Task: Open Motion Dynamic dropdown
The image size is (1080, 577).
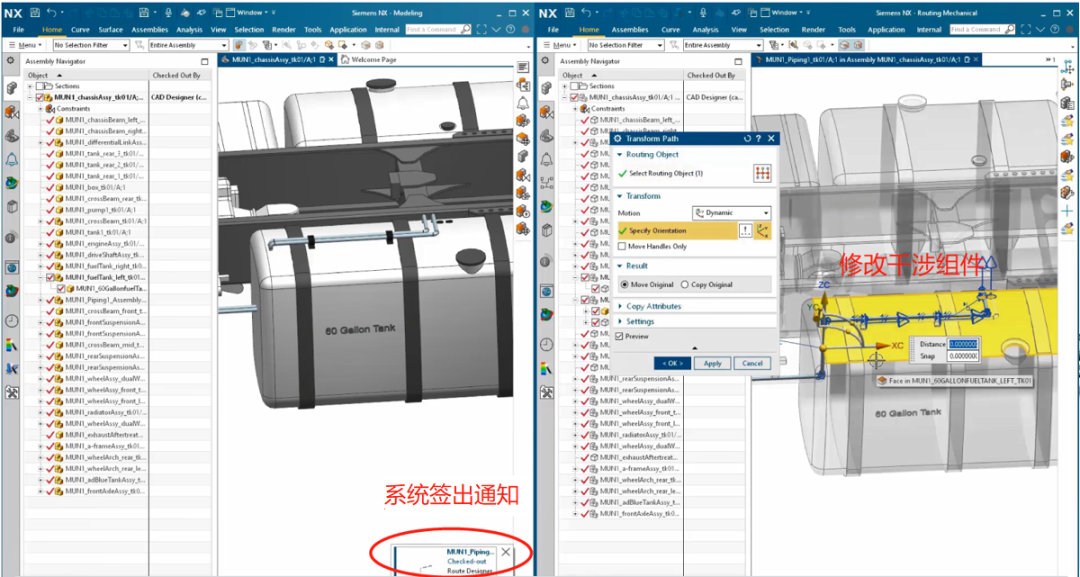Action: 731,213
